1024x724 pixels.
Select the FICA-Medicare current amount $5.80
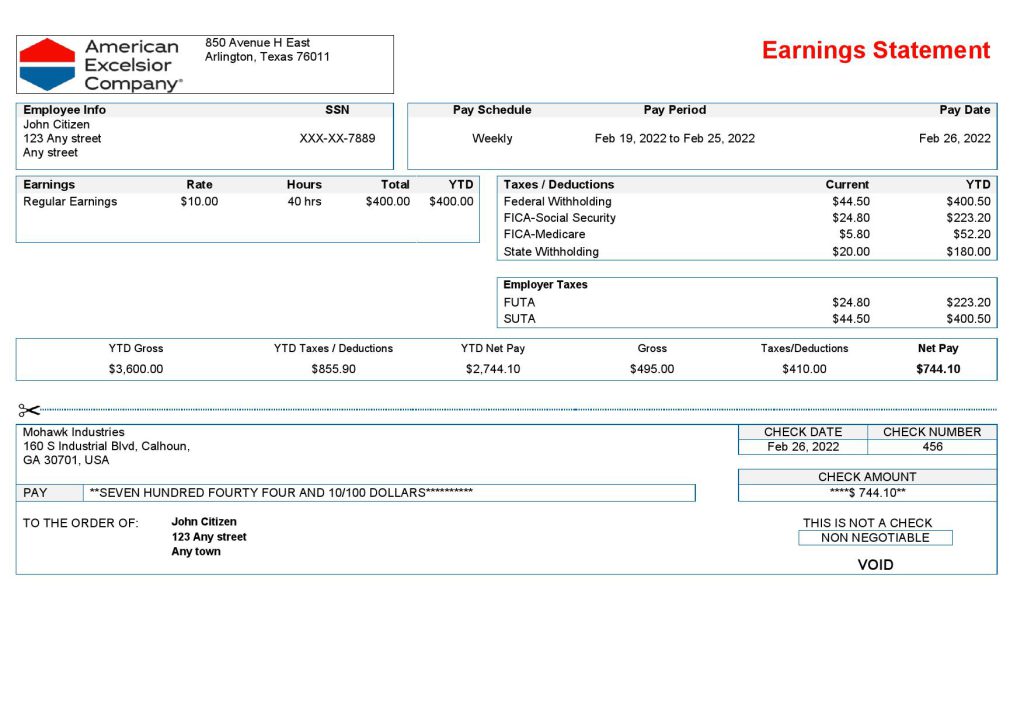coord(851,235)
